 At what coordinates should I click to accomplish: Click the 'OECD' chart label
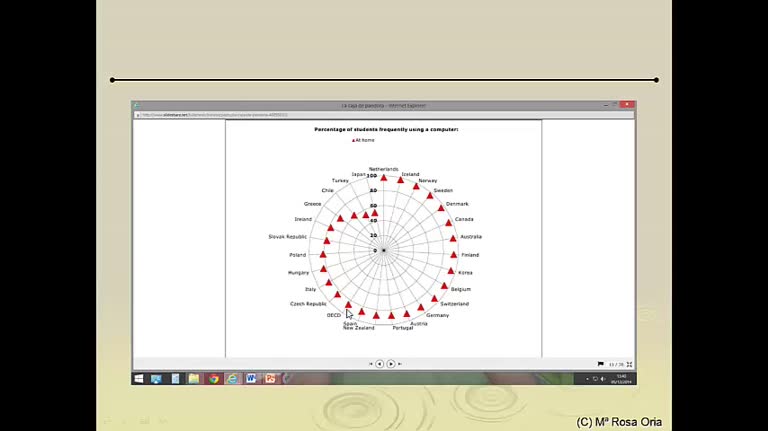click(x=334, y=315)
